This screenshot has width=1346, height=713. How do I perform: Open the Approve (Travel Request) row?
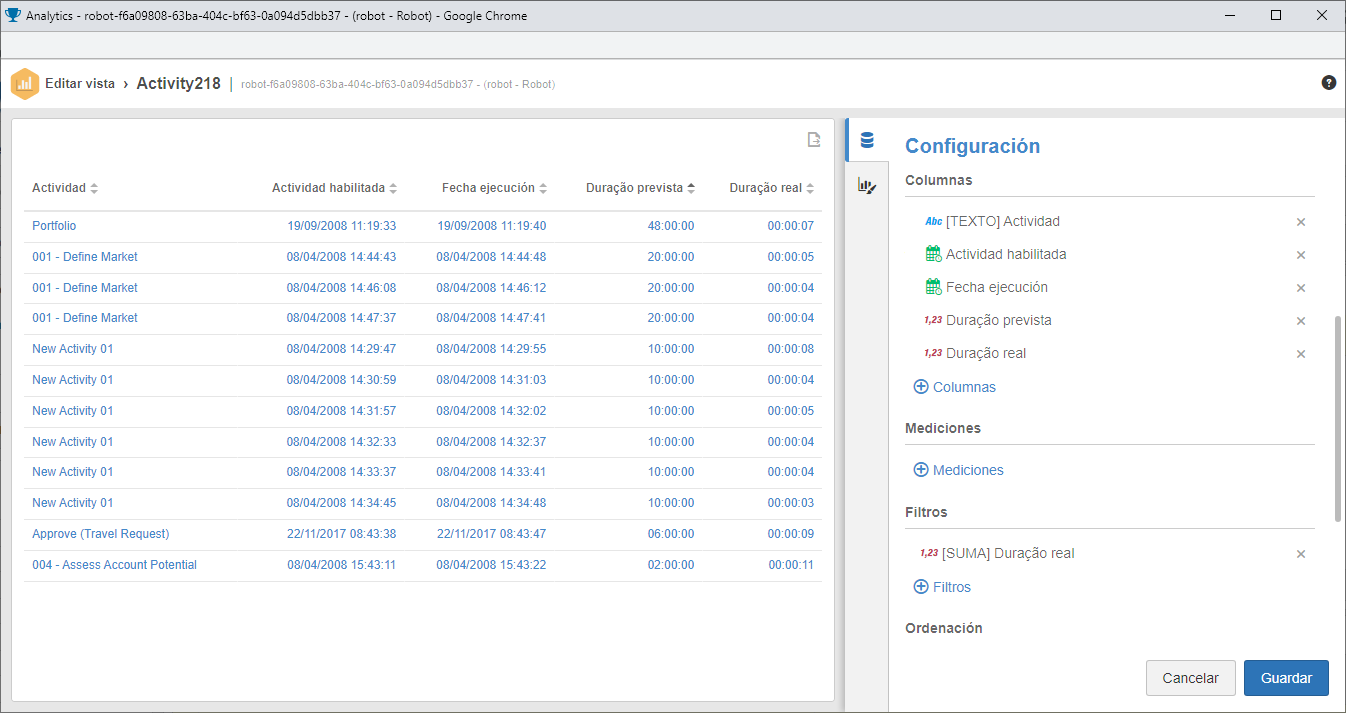pos(101,534)
